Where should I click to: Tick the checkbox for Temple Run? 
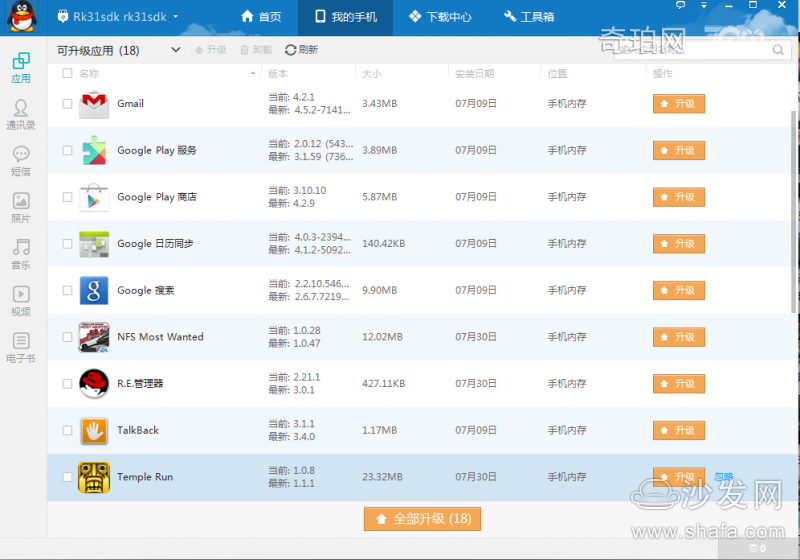pos(67,477)
